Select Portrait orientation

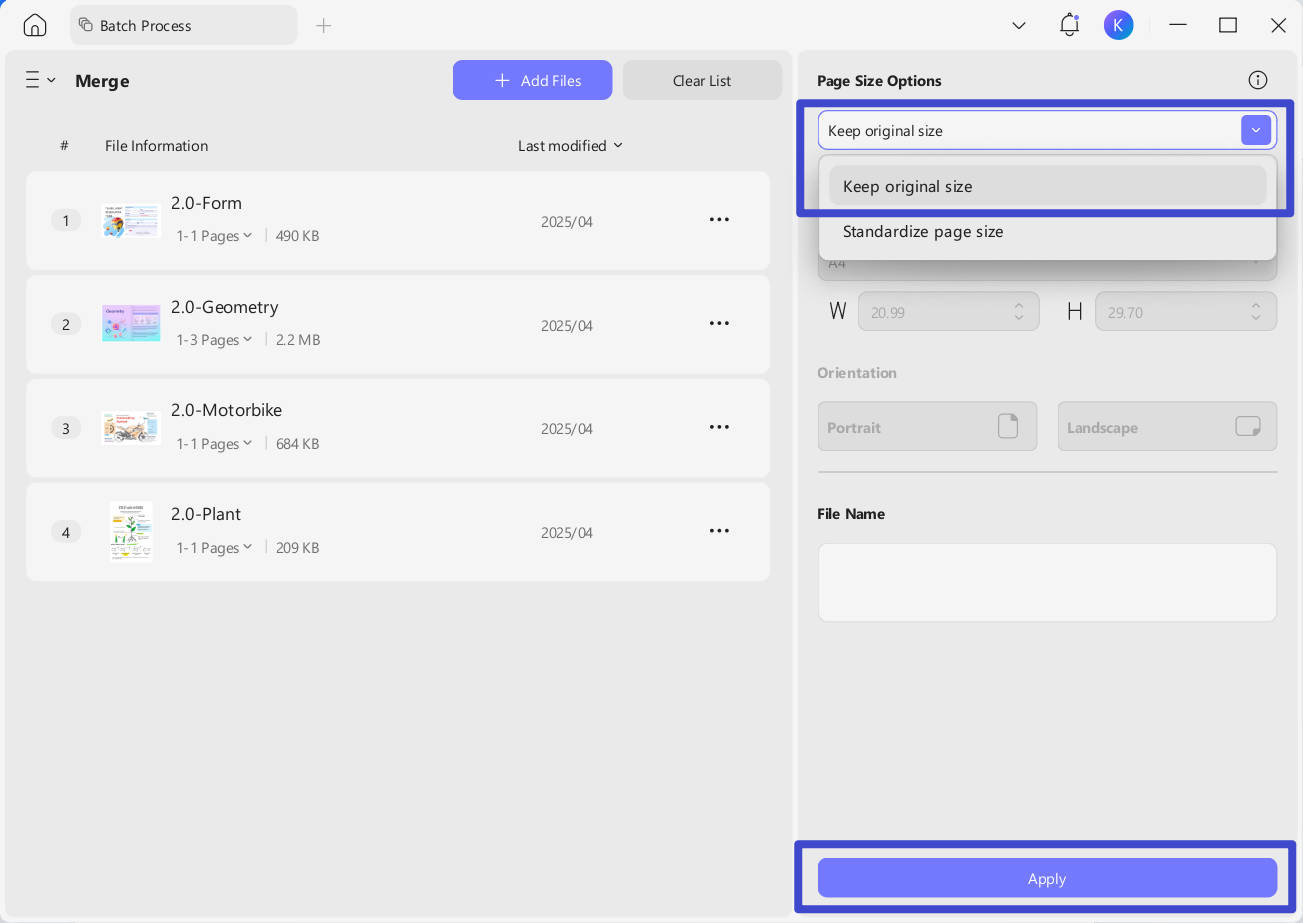tap(927, 427)
